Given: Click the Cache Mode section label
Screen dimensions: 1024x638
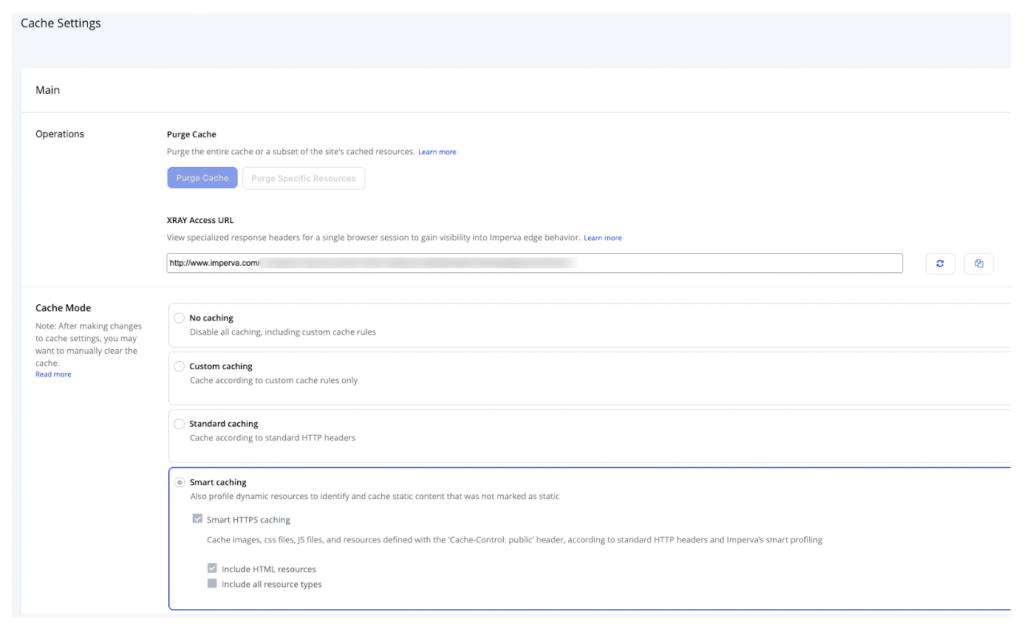Looking at the screenshot, I should (63, 307).
